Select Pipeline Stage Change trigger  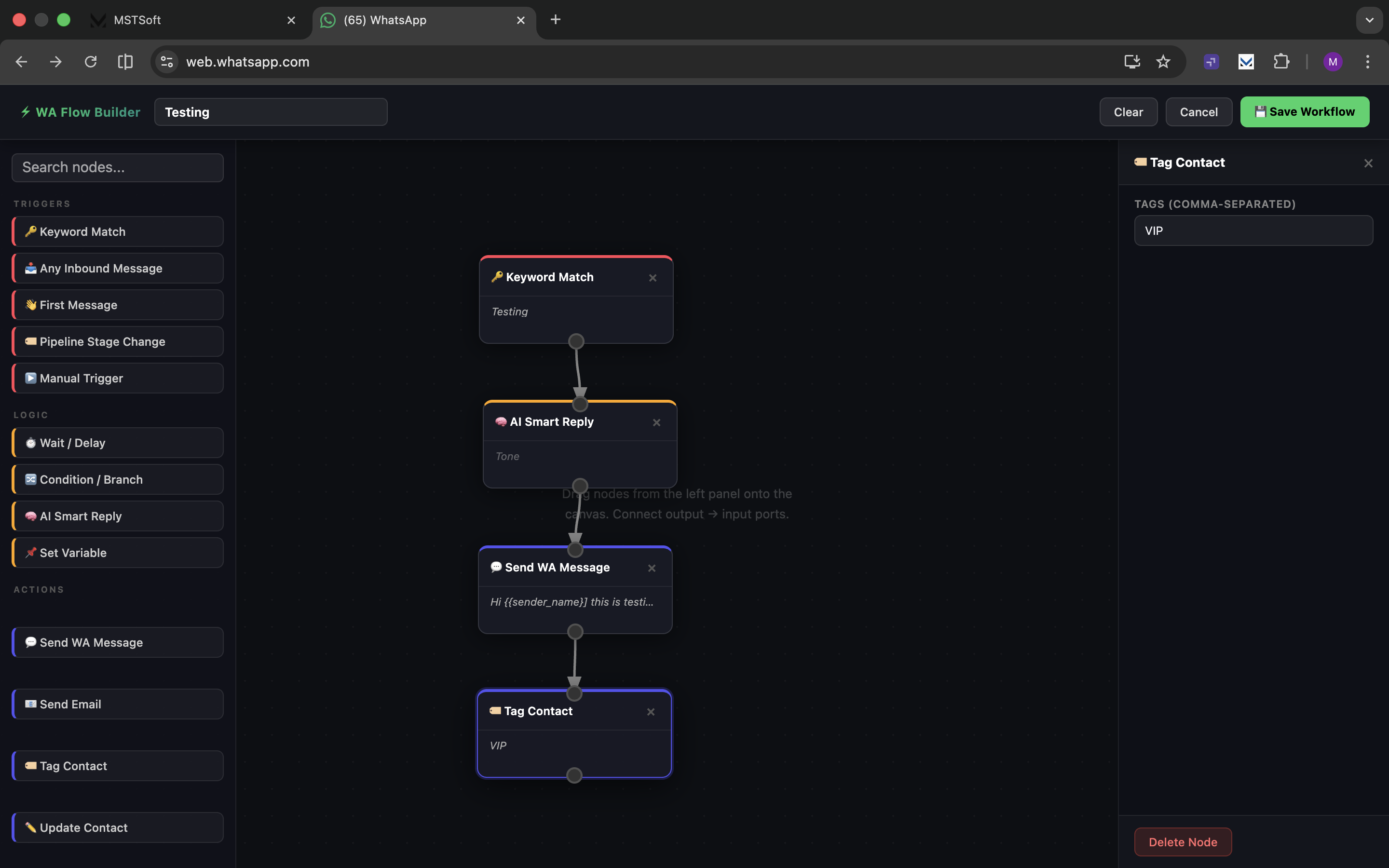pos(118,341)
